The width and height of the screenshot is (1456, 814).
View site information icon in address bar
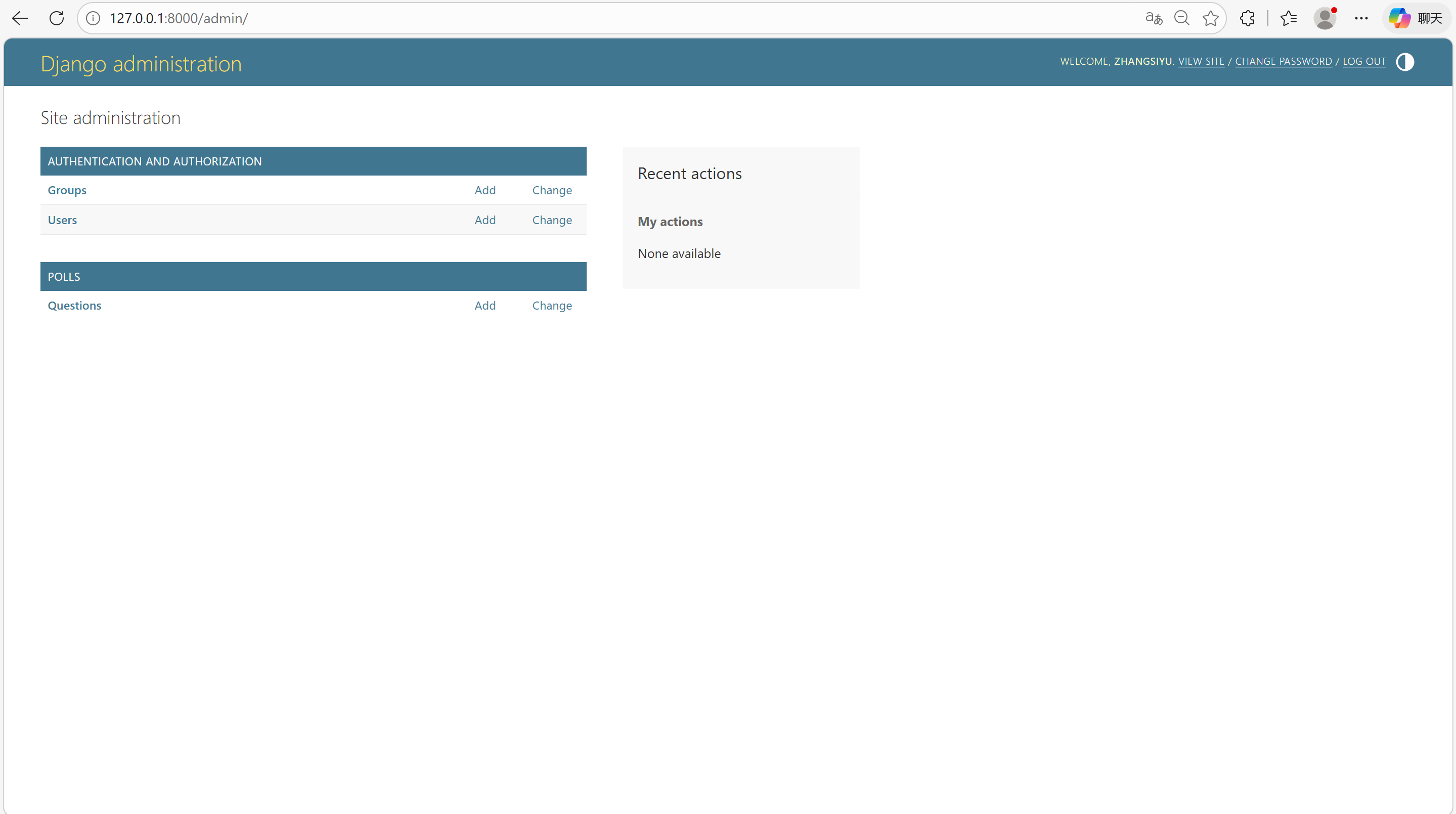coord(93,18)
